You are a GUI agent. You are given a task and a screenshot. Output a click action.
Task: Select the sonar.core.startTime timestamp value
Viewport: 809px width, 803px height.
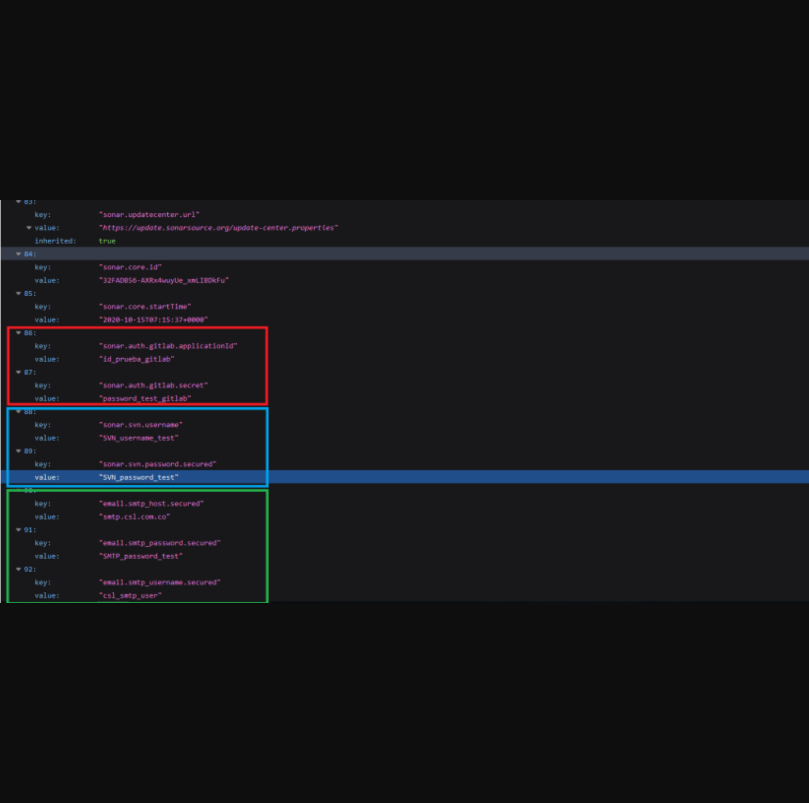153,320
